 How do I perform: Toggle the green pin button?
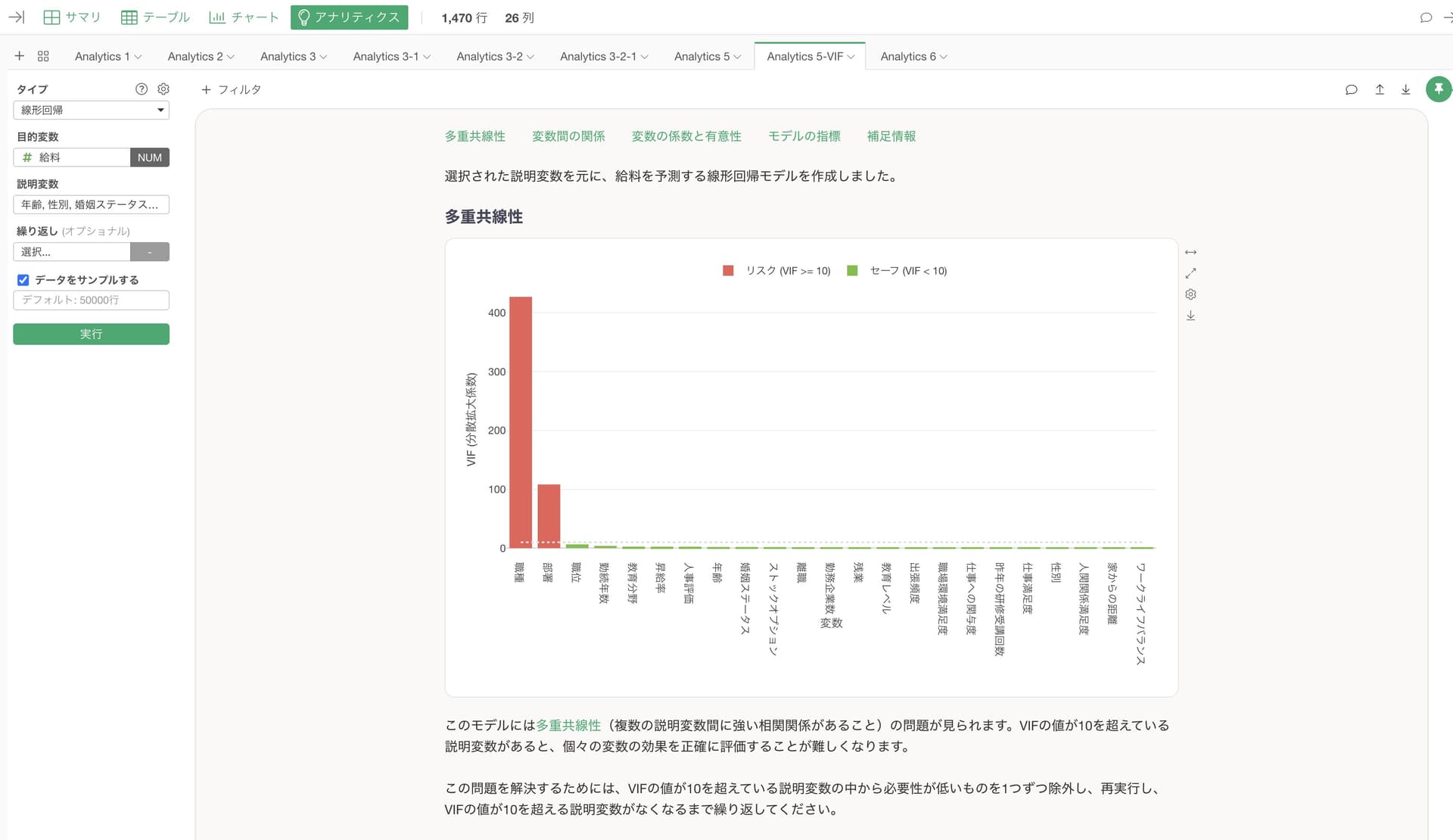pyautogui.click(x=1439, y=89)
